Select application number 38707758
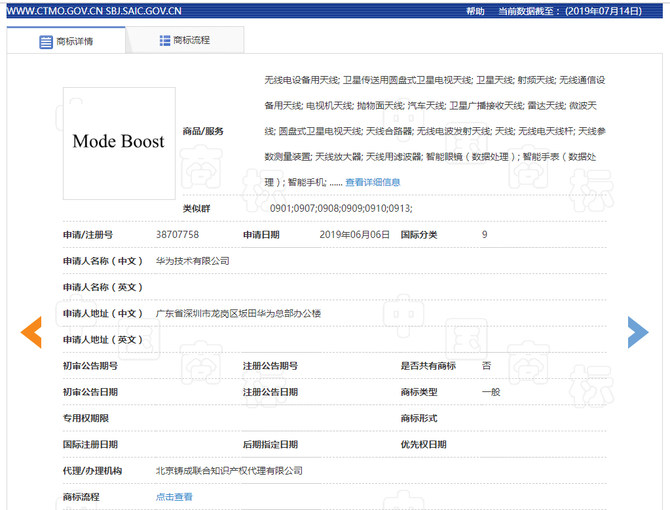 pyautogui.click(x=177, y=234)
